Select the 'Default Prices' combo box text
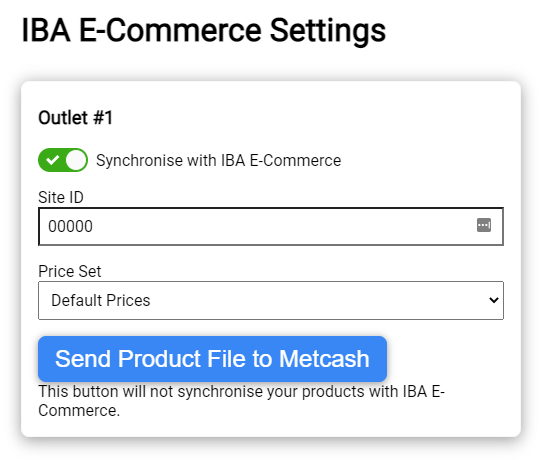 click(101, 300)
